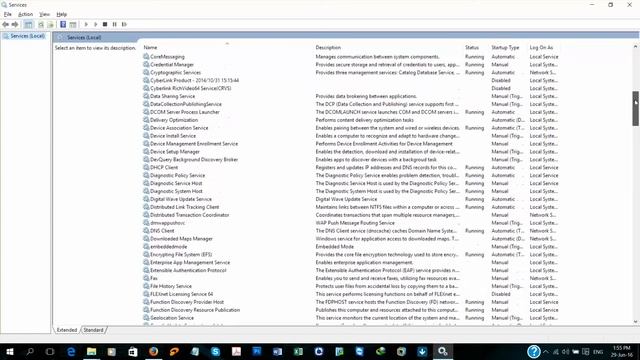This screenshot has width=640, height=360.
Task: Select Services (Local) in console tree
Action: click(x=27, y=36)
